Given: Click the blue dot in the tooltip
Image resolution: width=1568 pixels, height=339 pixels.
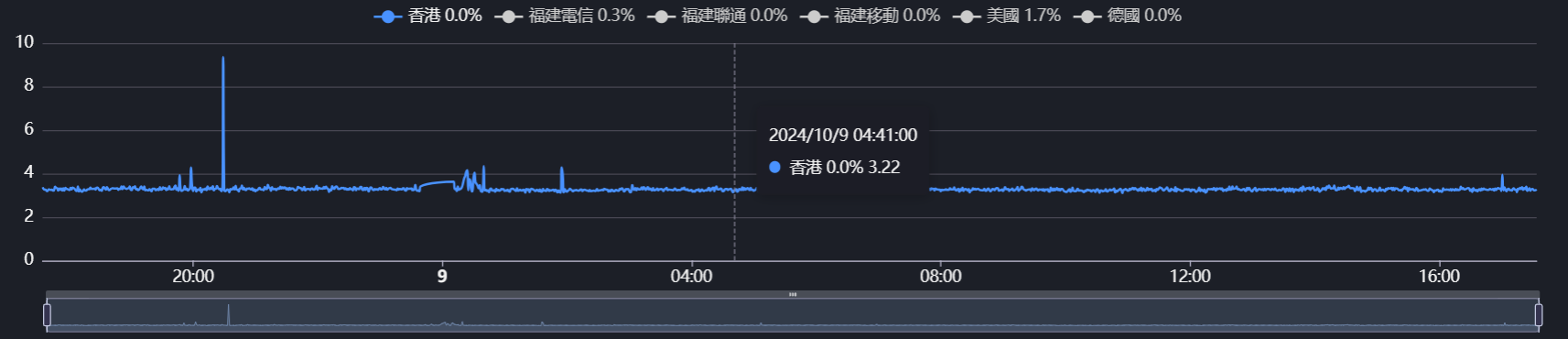Looking at the screenshot, I should pos(774,167).
